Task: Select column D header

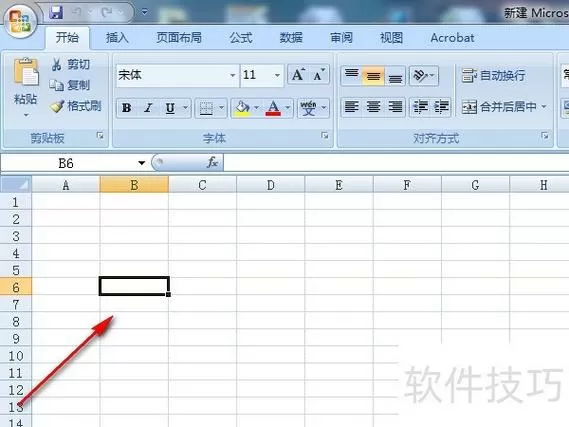Action: 271,185
